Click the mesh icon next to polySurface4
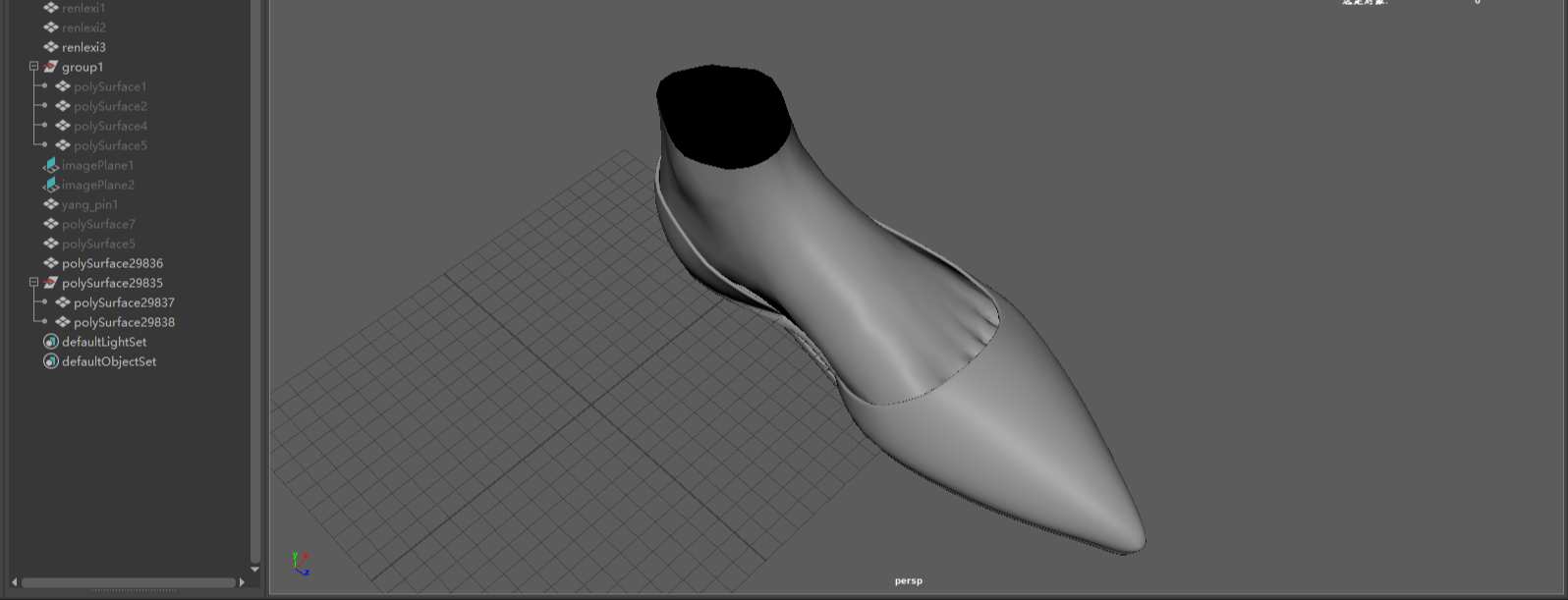Image resolution: width=1568 pixels, height=600 pixels. tap(63, 126)
